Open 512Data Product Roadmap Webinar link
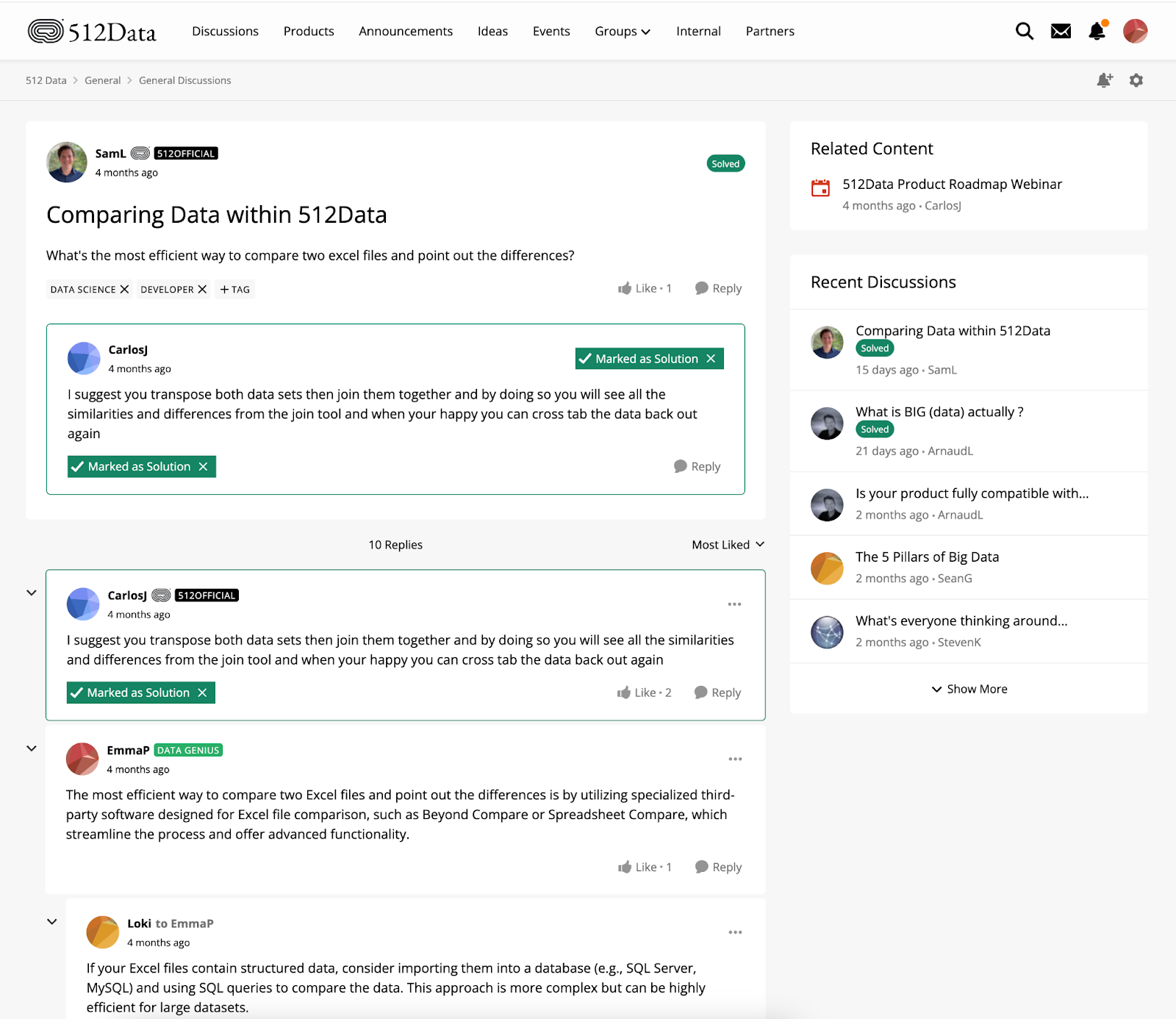The image size is (1176, 1019). 952,184
